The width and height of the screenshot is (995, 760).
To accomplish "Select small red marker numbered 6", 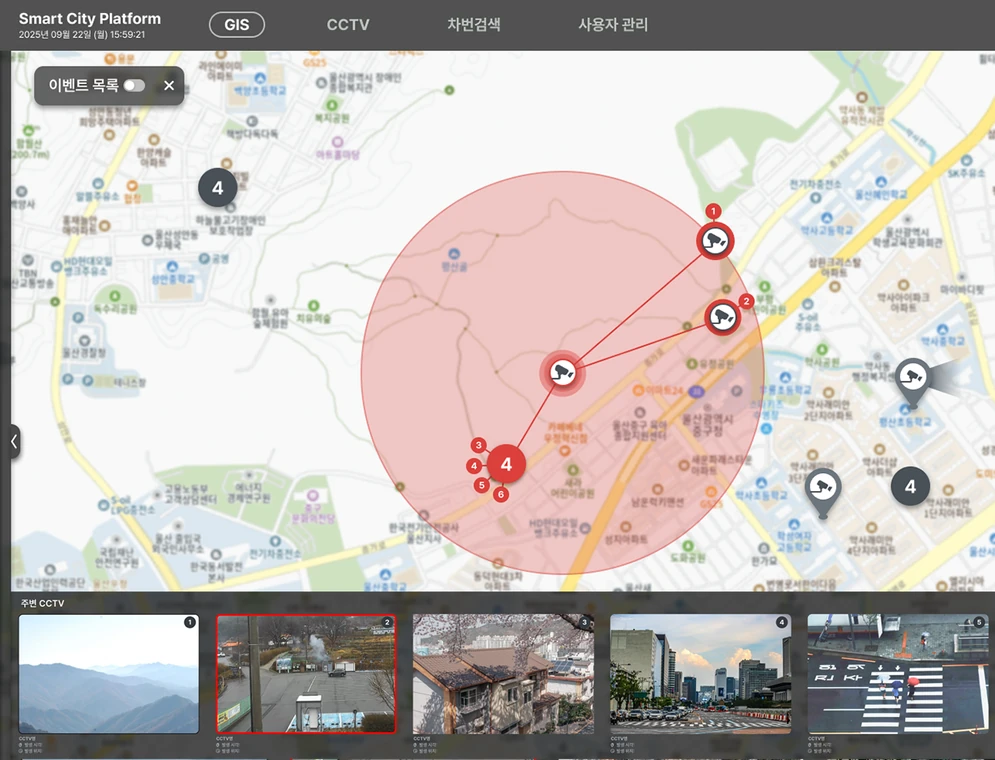I will [501, 494].
